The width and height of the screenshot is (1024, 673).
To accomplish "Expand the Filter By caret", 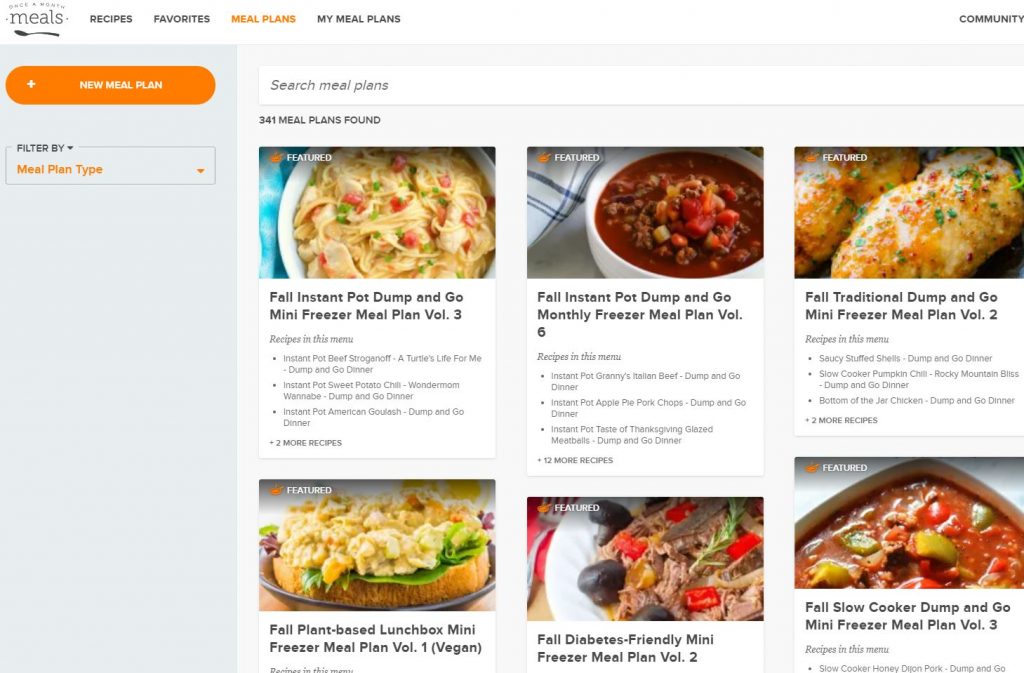I will (x=71, y=148).
